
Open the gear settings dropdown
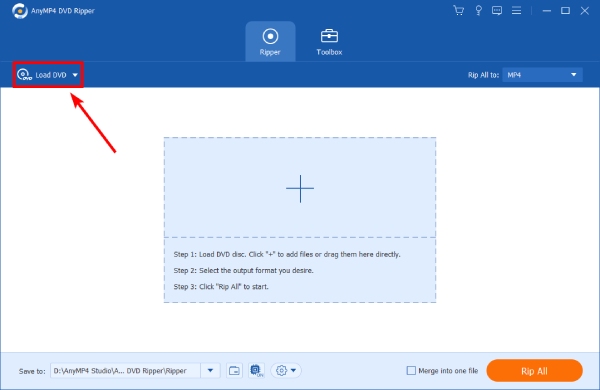tap(286, 370)
